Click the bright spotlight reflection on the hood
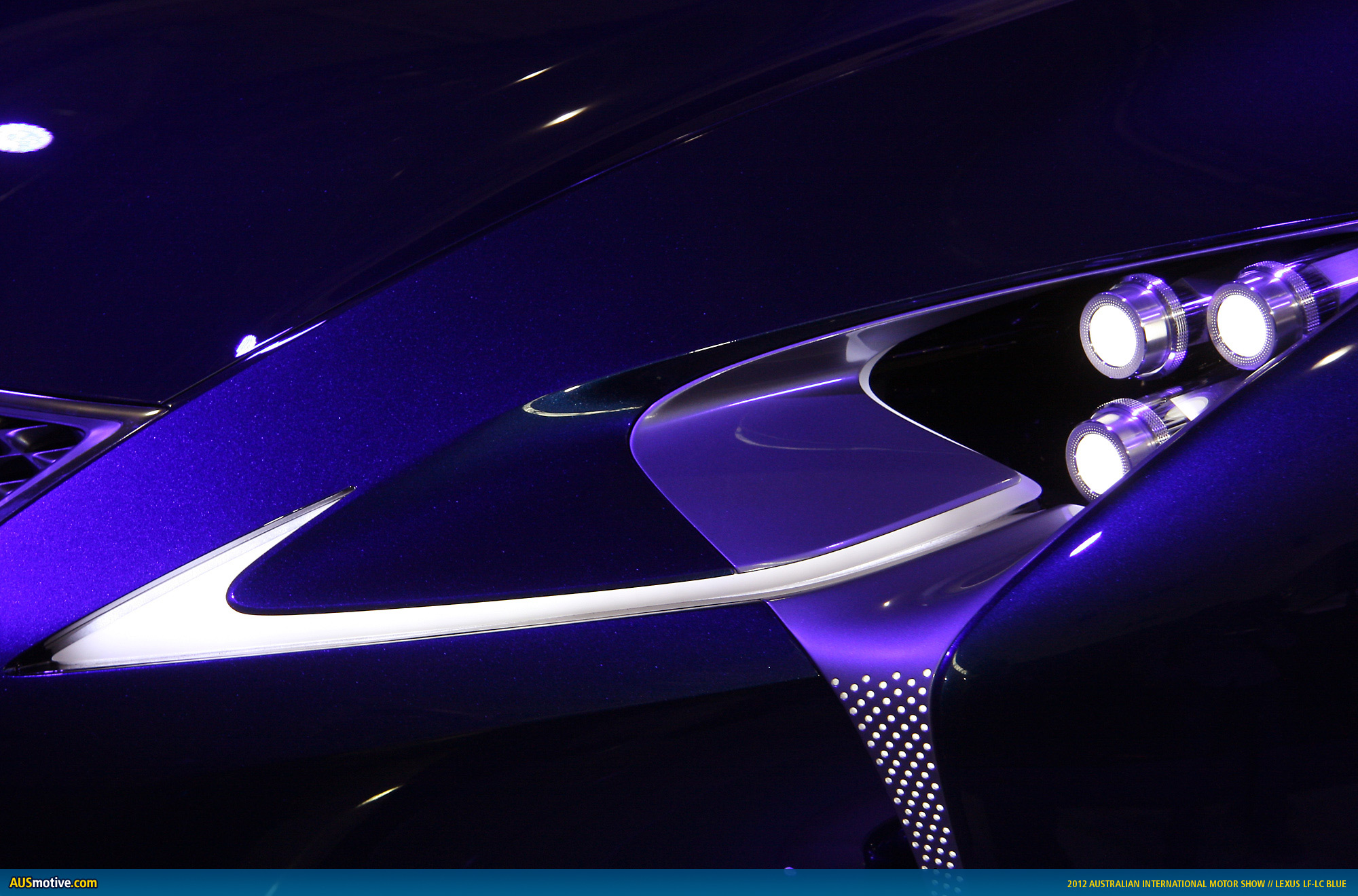This screenshot has width=1358, height=896. pyautogui.click(x=24, y=138)
